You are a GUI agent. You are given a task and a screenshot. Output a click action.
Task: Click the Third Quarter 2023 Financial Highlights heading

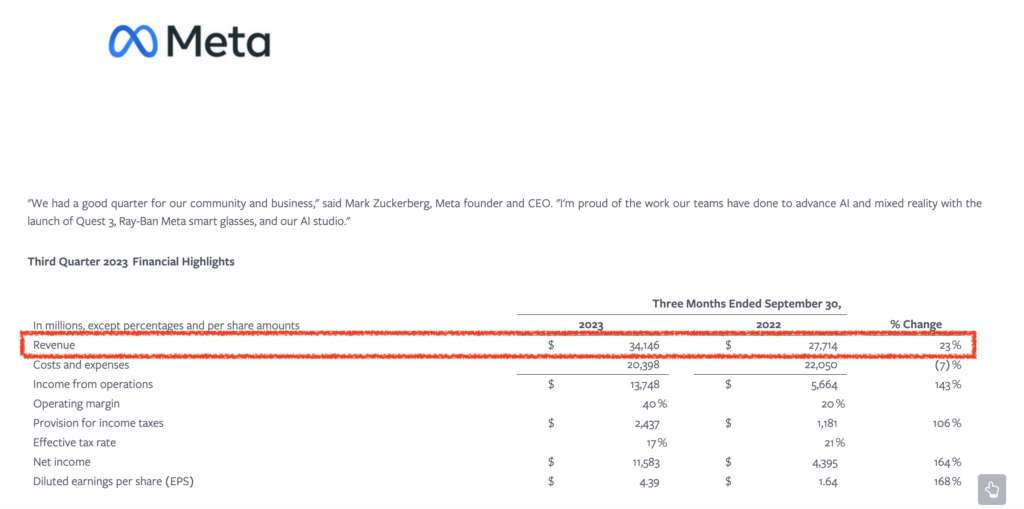(x=131, y=262)
